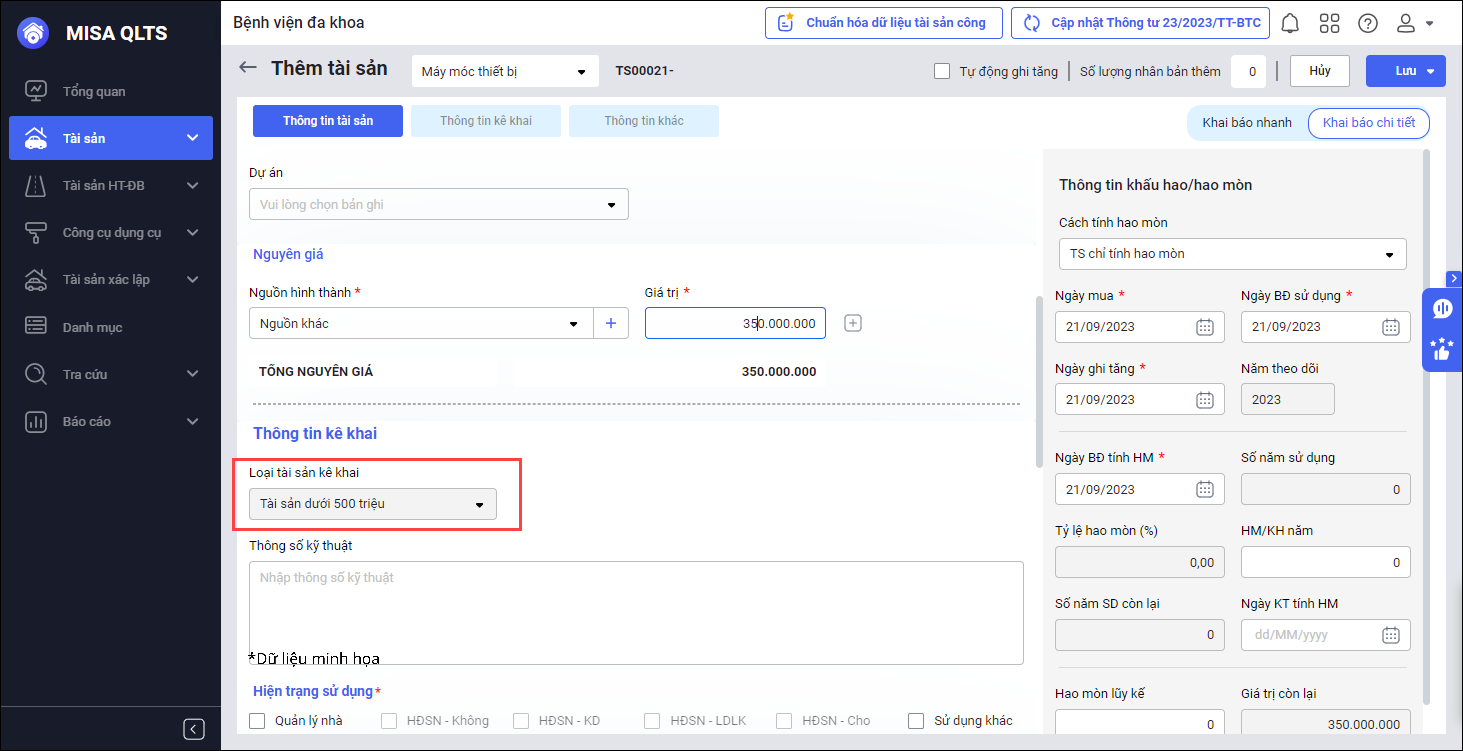Select the Tài sản sidebar menu
Screen dimensions: 1463x751
pos(111,138)
